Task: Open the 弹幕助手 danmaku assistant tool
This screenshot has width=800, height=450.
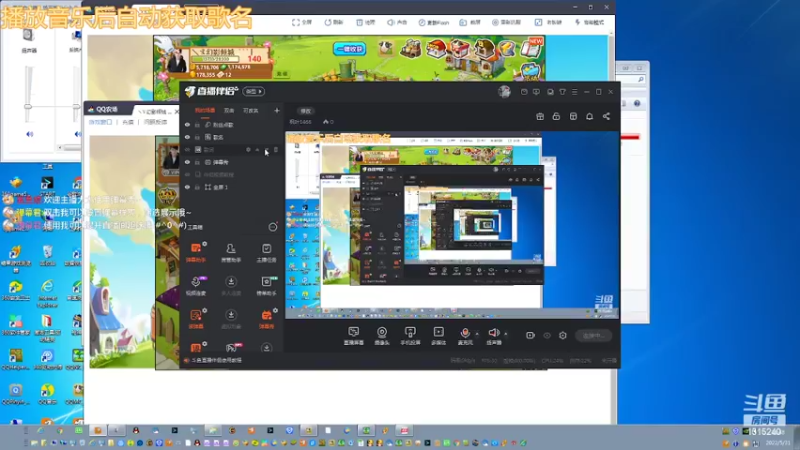Action: [196, 252]
